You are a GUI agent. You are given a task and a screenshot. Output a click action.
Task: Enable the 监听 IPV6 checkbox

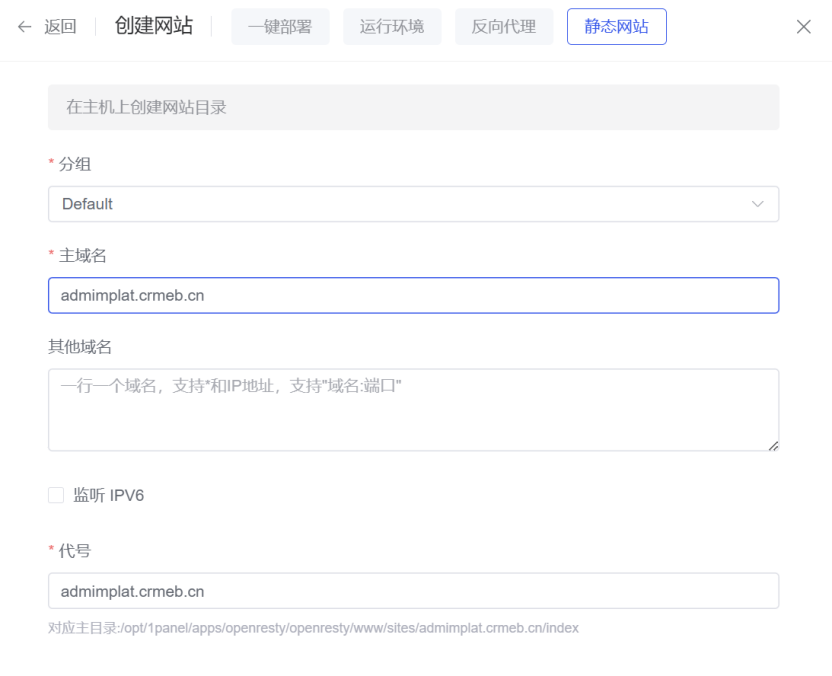click(x=56, y=495)
